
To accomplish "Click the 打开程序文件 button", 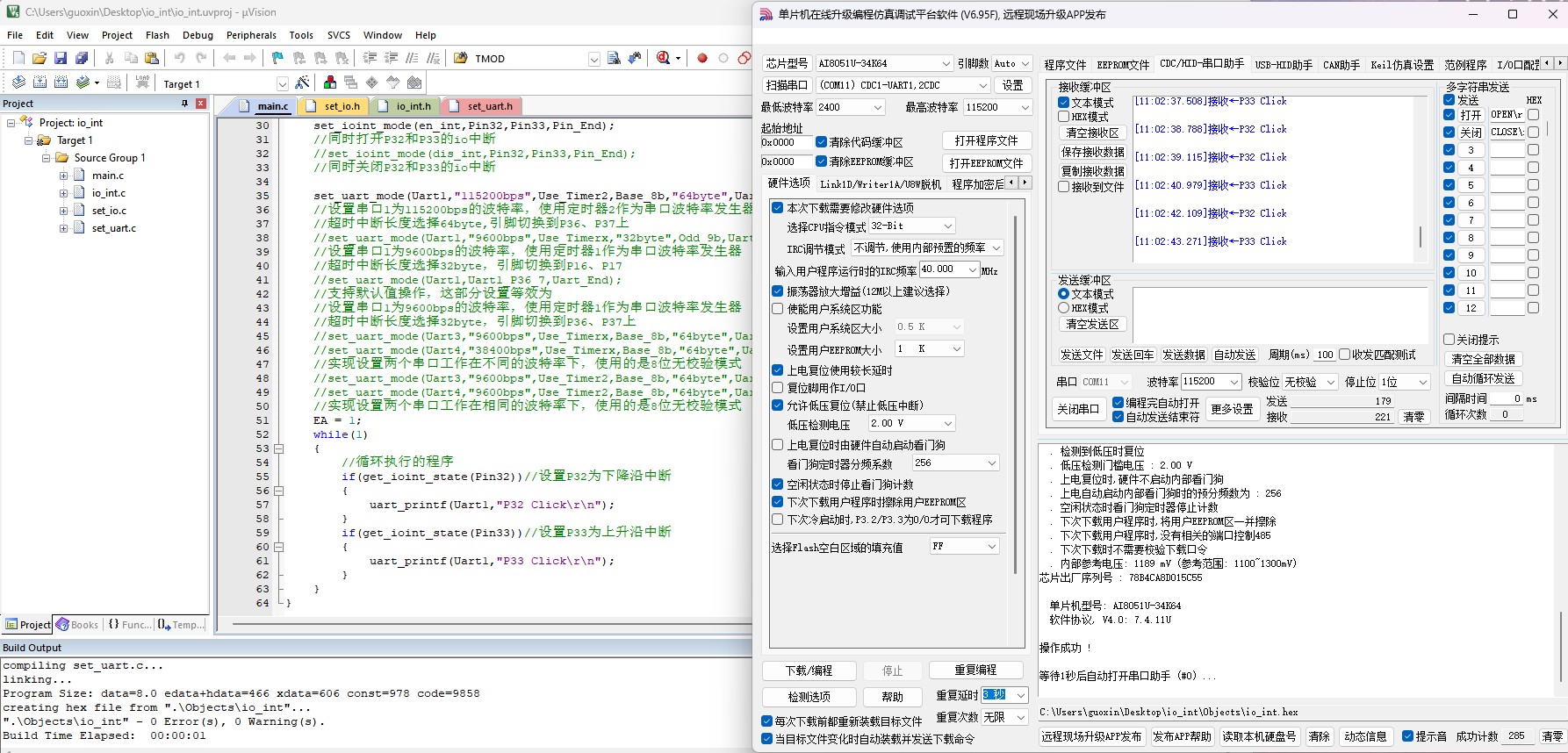I will pos(987,140).
